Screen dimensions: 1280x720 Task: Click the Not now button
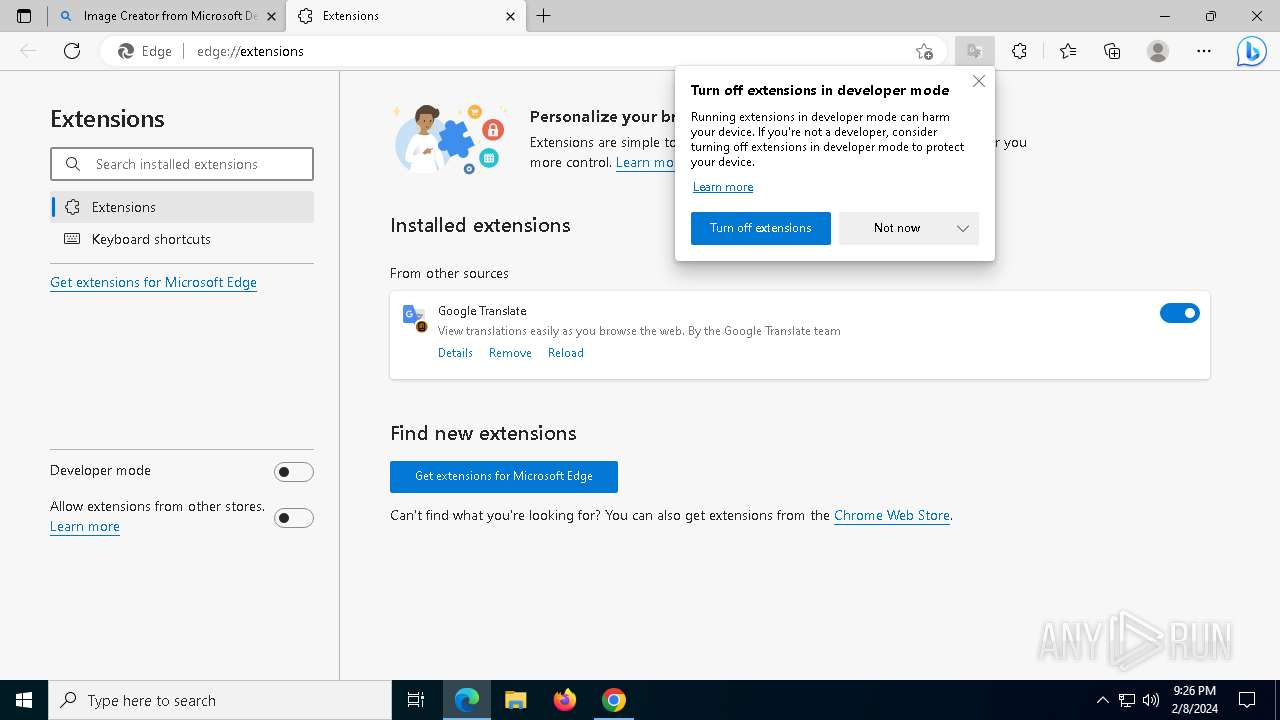pyautogui.click(x=897, y=228)
